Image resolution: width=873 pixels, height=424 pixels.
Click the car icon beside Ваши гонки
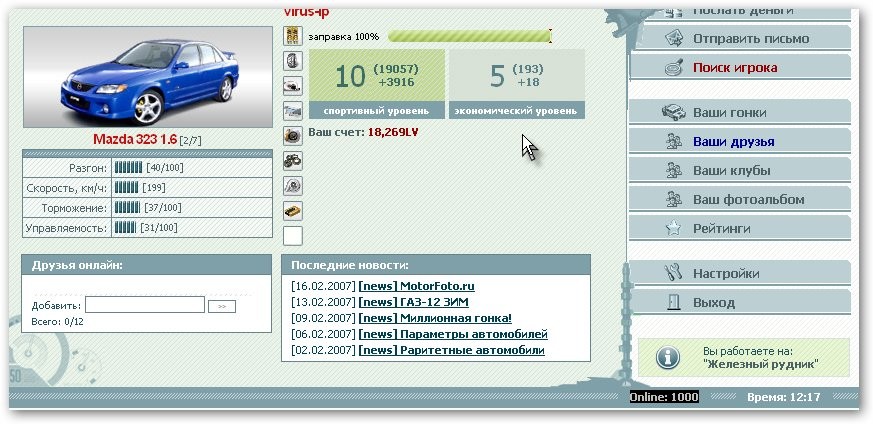tap(674, 112)
